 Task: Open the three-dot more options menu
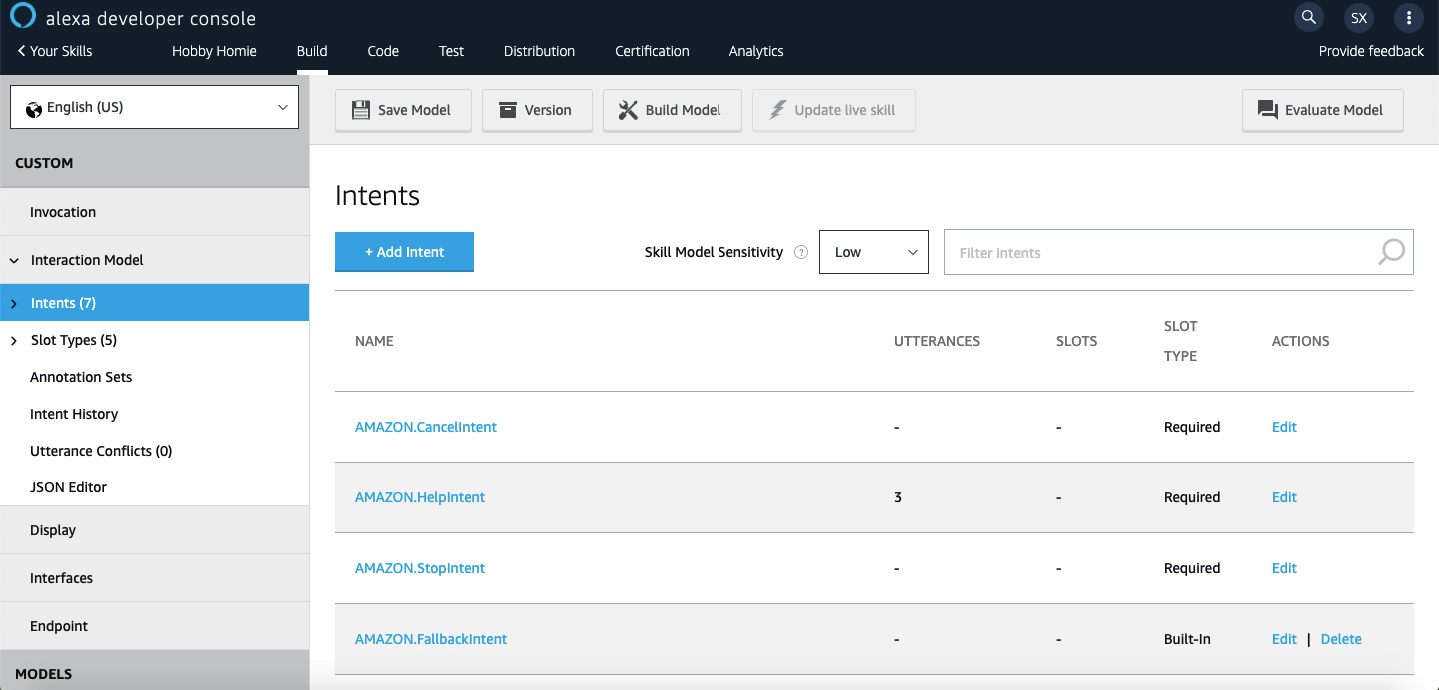click(1409, 17)
